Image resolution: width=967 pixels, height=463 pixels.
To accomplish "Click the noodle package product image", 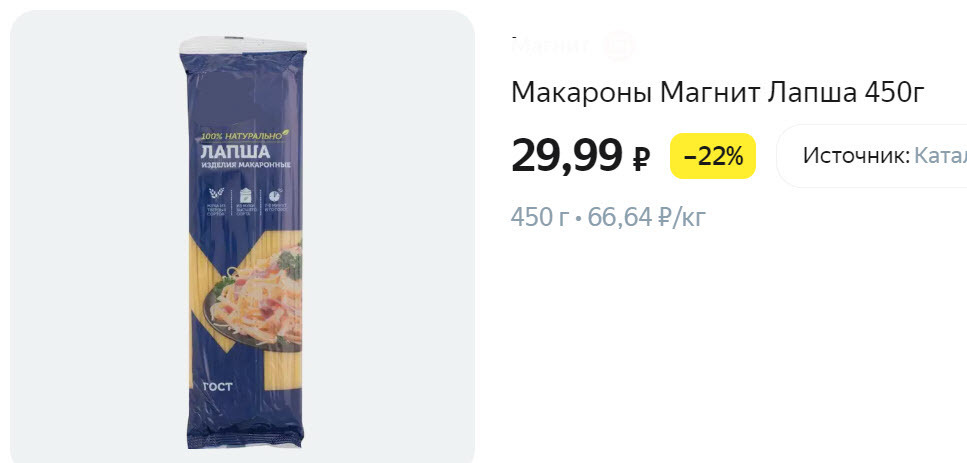I will [x=243, y=242].
